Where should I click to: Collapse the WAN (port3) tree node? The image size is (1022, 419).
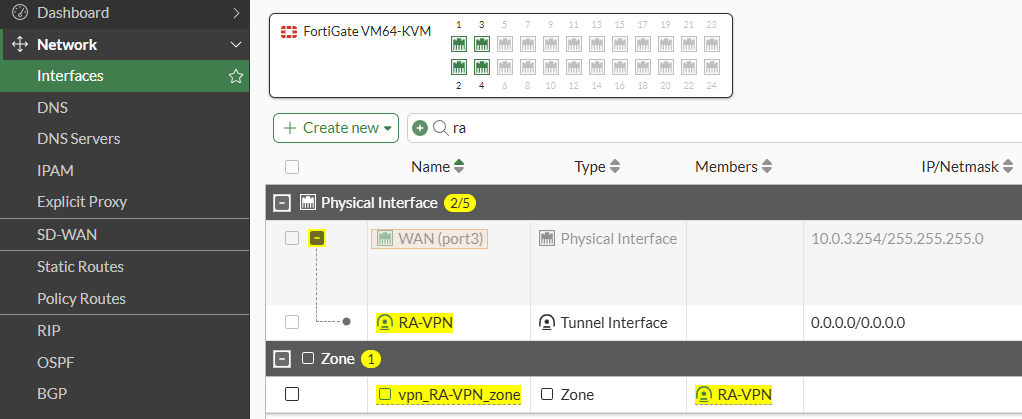click(317, 238)
